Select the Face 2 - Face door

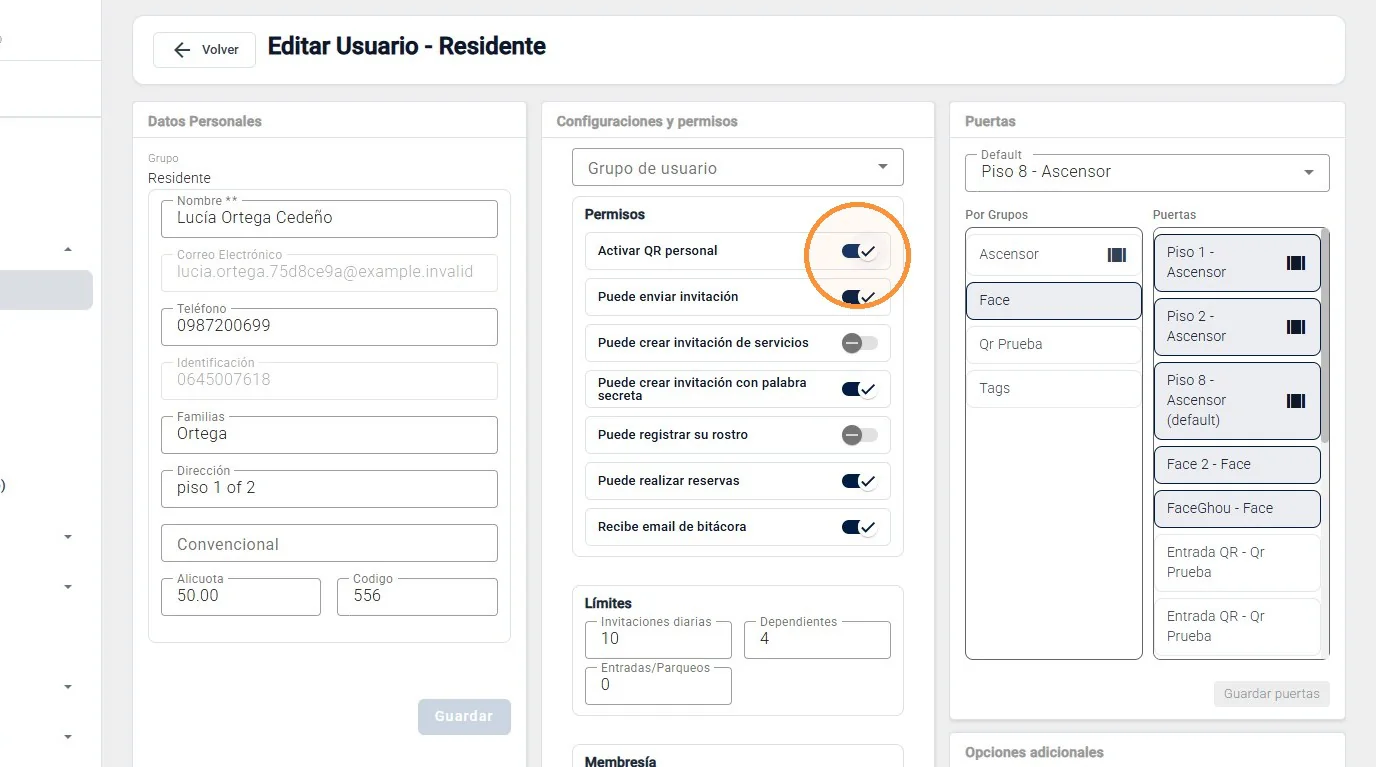click(x=1237, y=464)
